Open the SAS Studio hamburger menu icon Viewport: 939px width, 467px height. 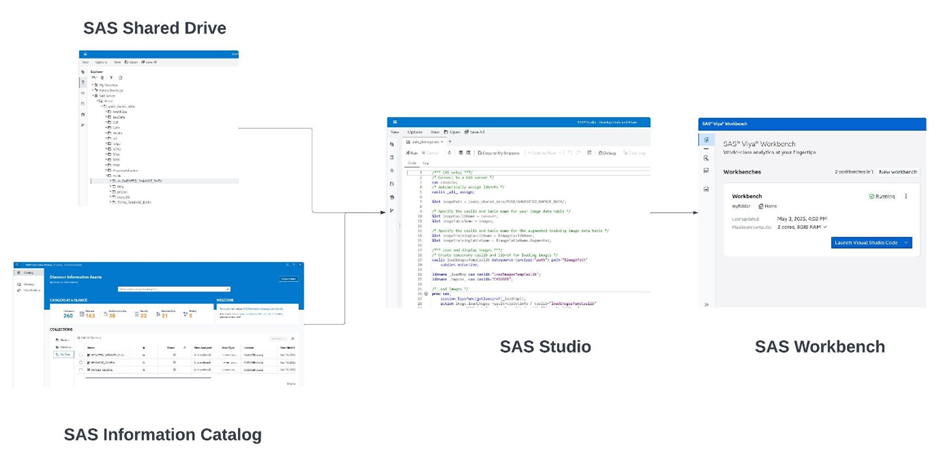coord(395,122)
